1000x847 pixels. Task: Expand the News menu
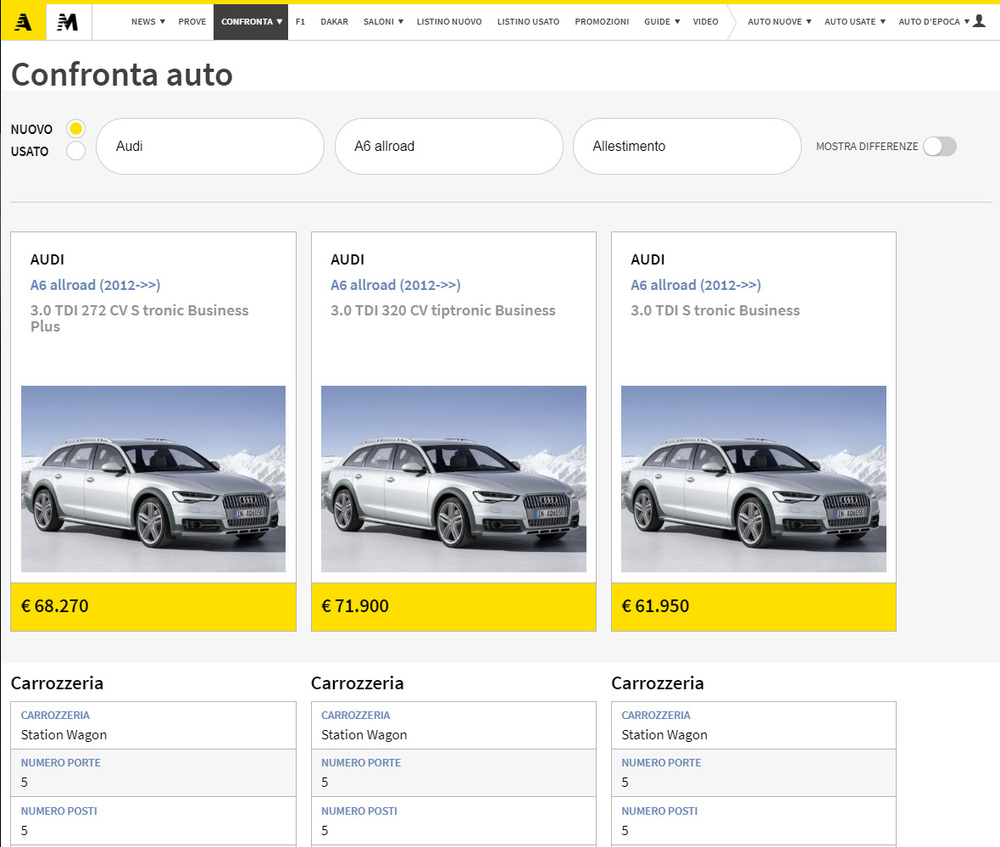coord(148,22)
